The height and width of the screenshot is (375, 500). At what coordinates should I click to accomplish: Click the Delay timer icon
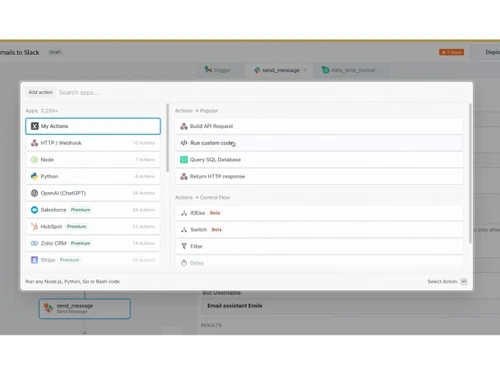click(184, 263)
